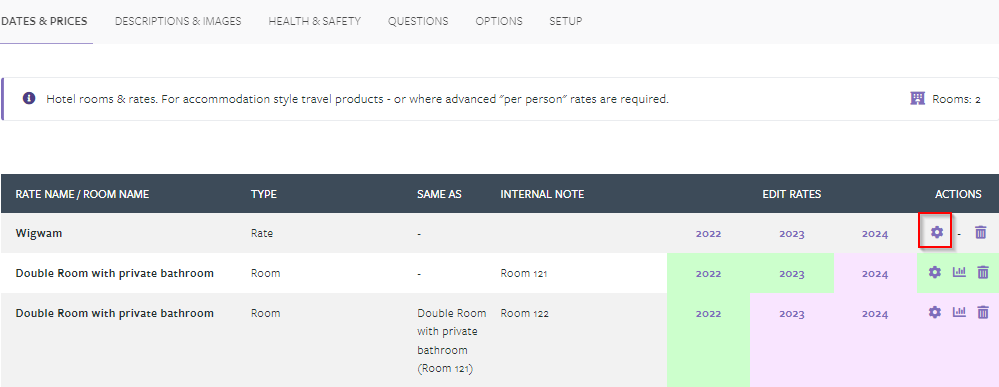Open the Health & Safety tab

pos(315,21)
